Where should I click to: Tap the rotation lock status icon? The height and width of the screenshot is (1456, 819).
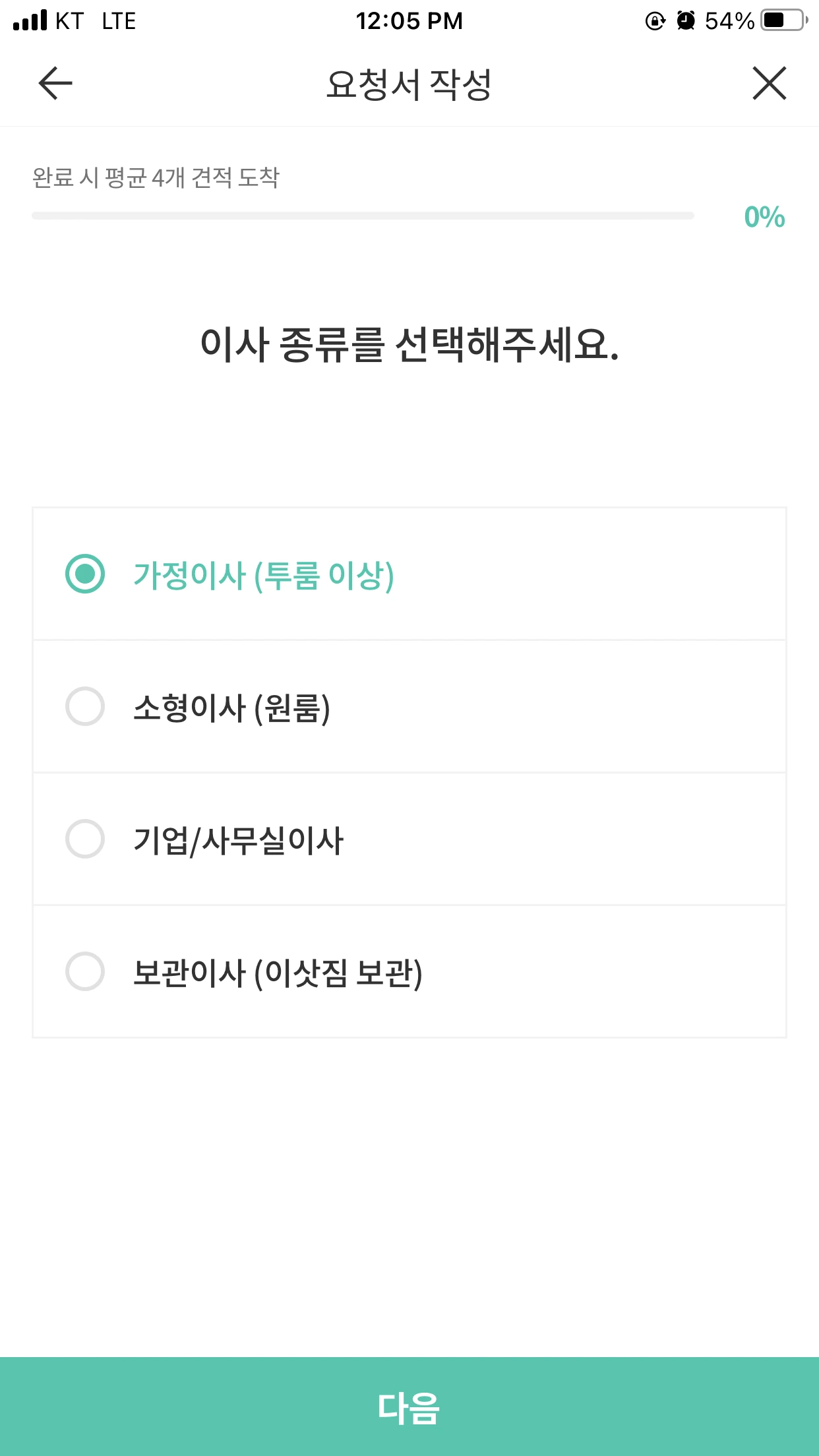pos(655,21)
